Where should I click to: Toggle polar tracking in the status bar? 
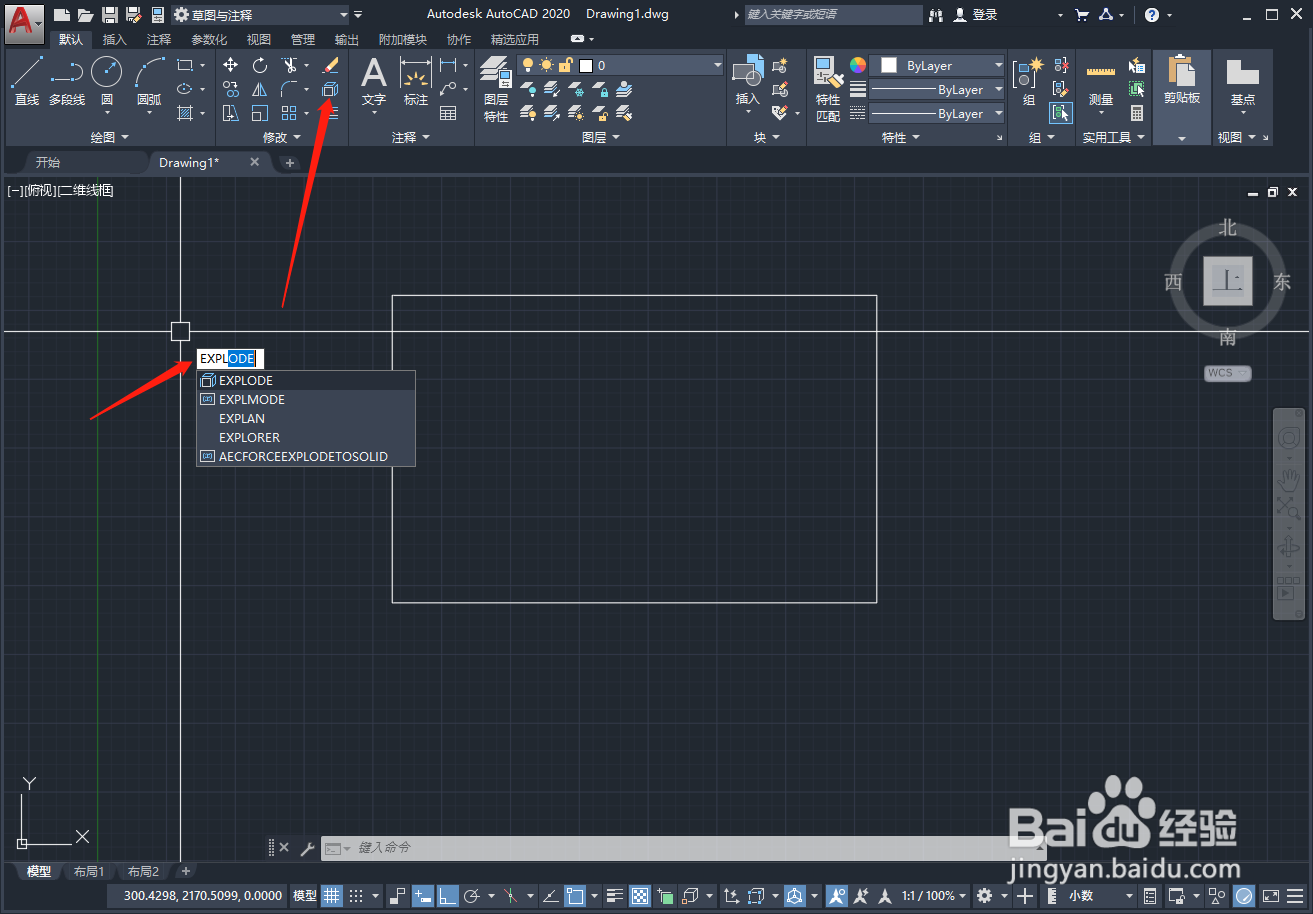tap(474, 896)
